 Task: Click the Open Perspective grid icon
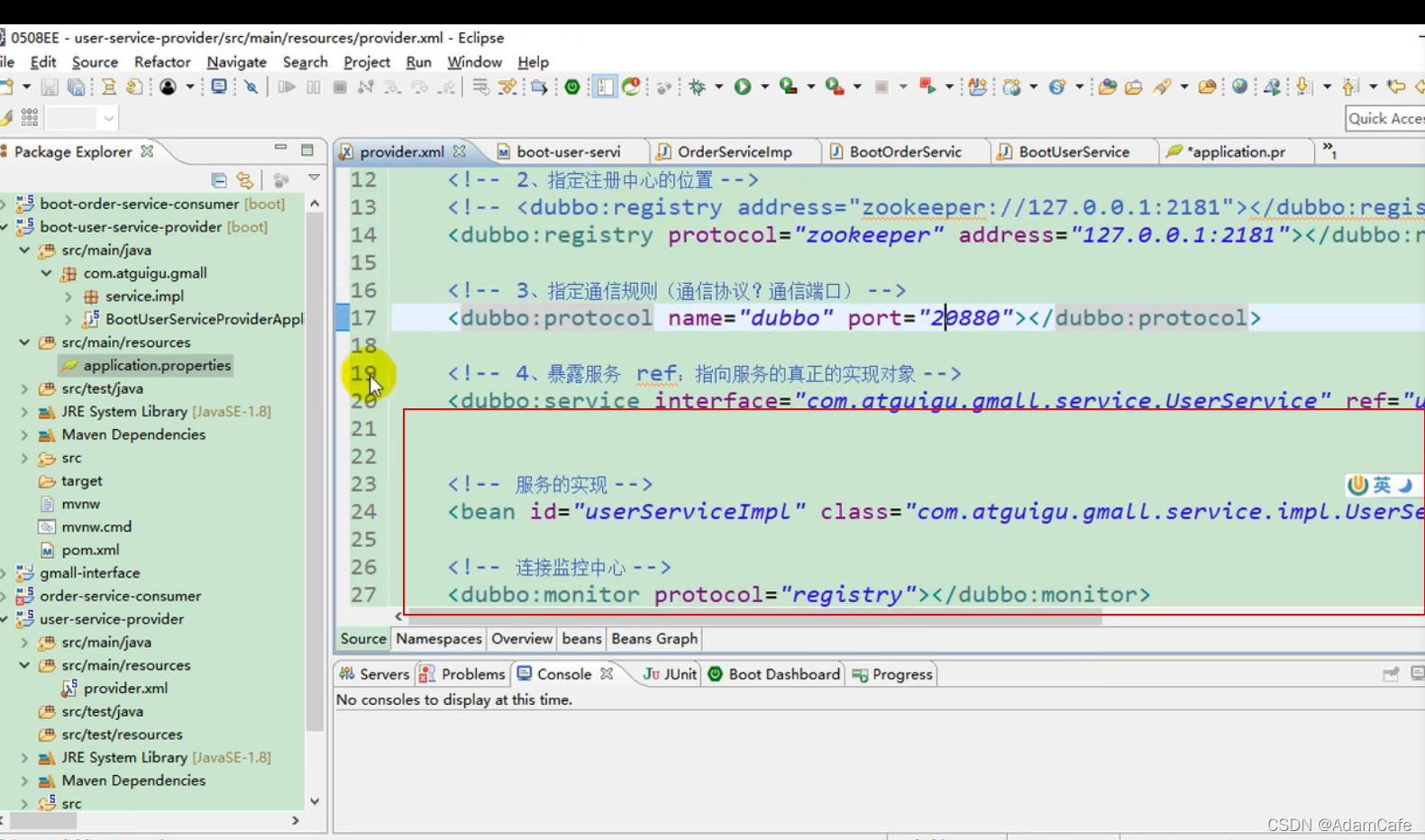coord(29,117)
